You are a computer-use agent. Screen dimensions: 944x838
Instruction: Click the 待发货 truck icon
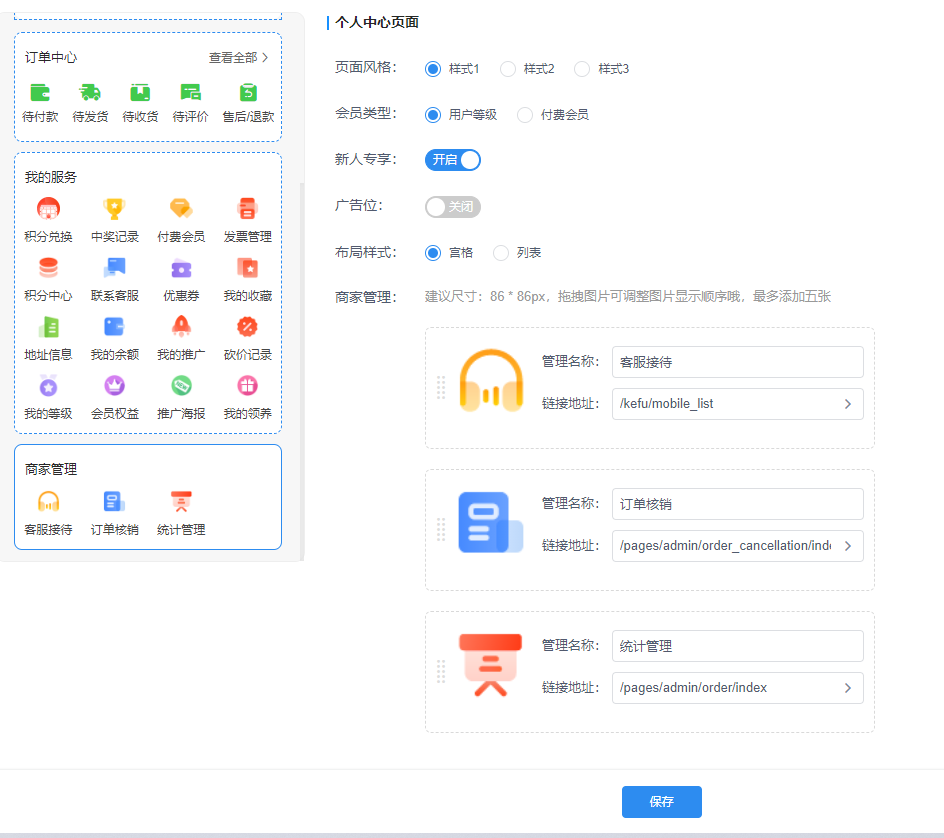click(x=90, y=93)
